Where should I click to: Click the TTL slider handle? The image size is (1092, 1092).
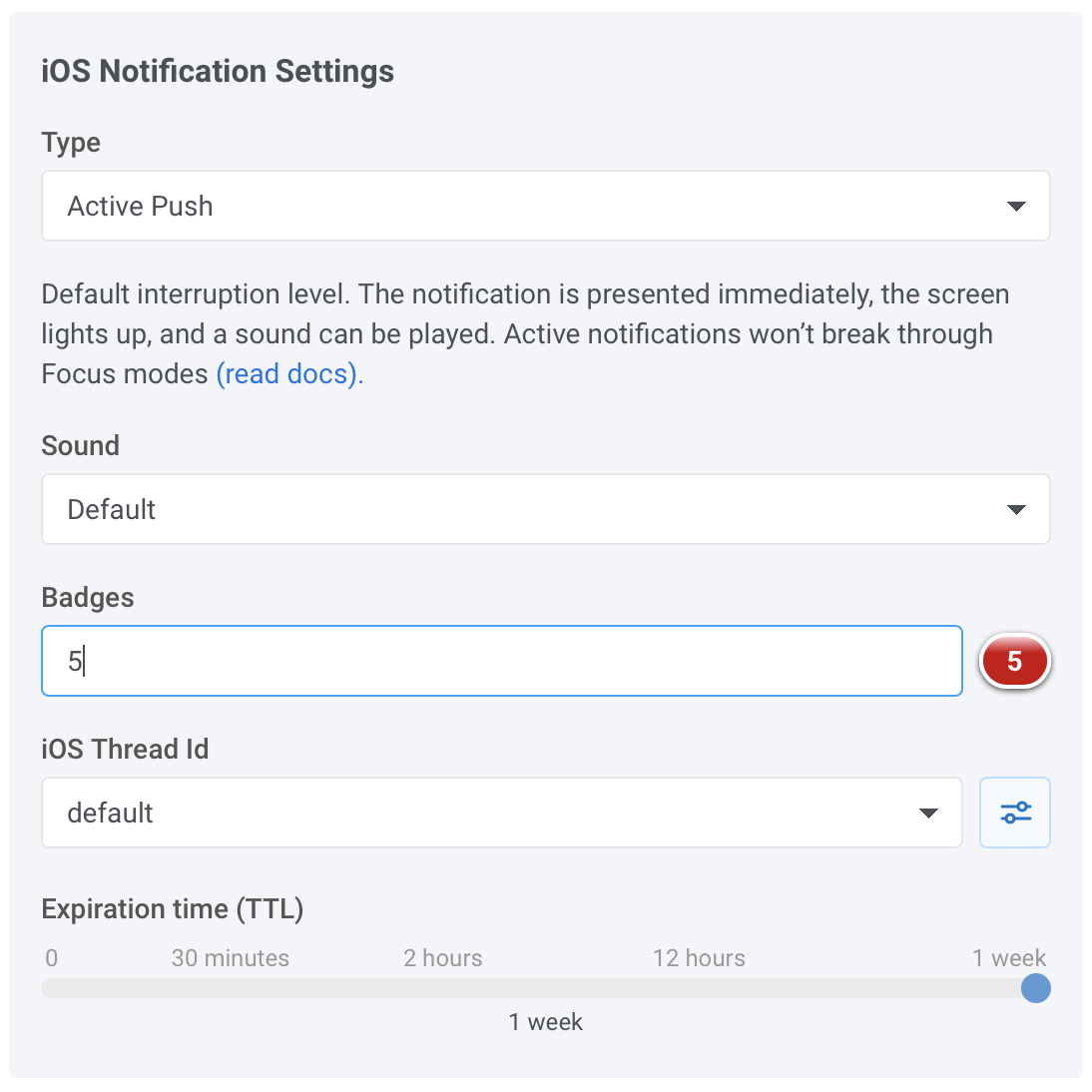tap(1036, 989)
